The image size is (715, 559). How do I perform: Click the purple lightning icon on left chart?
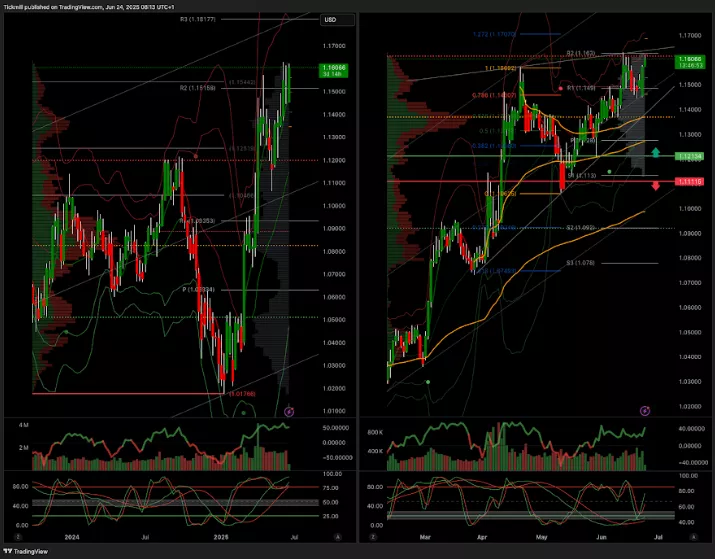(x=289, y=410)
